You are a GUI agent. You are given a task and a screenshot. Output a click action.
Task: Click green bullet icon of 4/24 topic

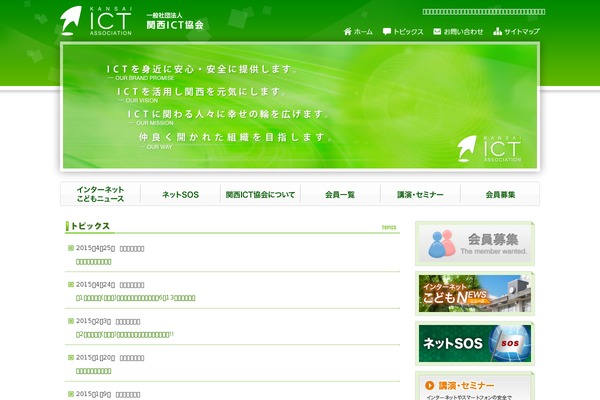(71, 284)
